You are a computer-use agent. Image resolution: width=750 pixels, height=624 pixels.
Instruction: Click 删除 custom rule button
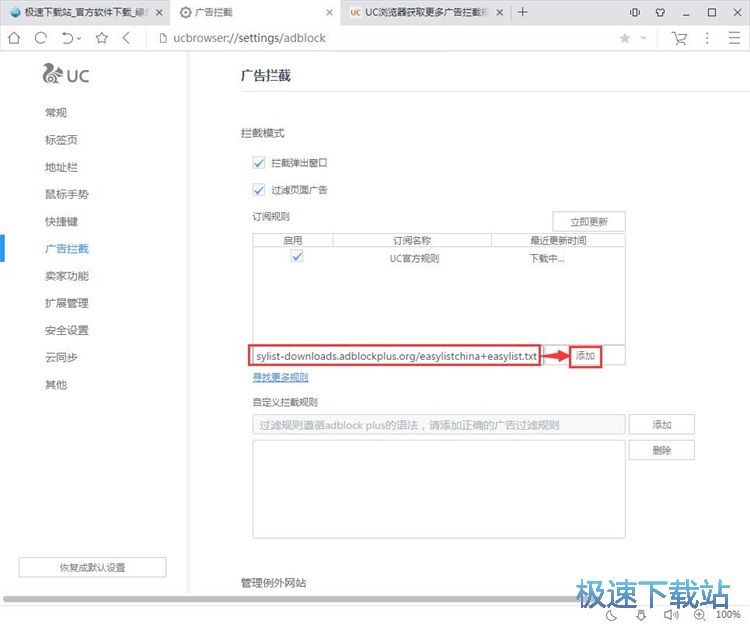pos(662,450)
